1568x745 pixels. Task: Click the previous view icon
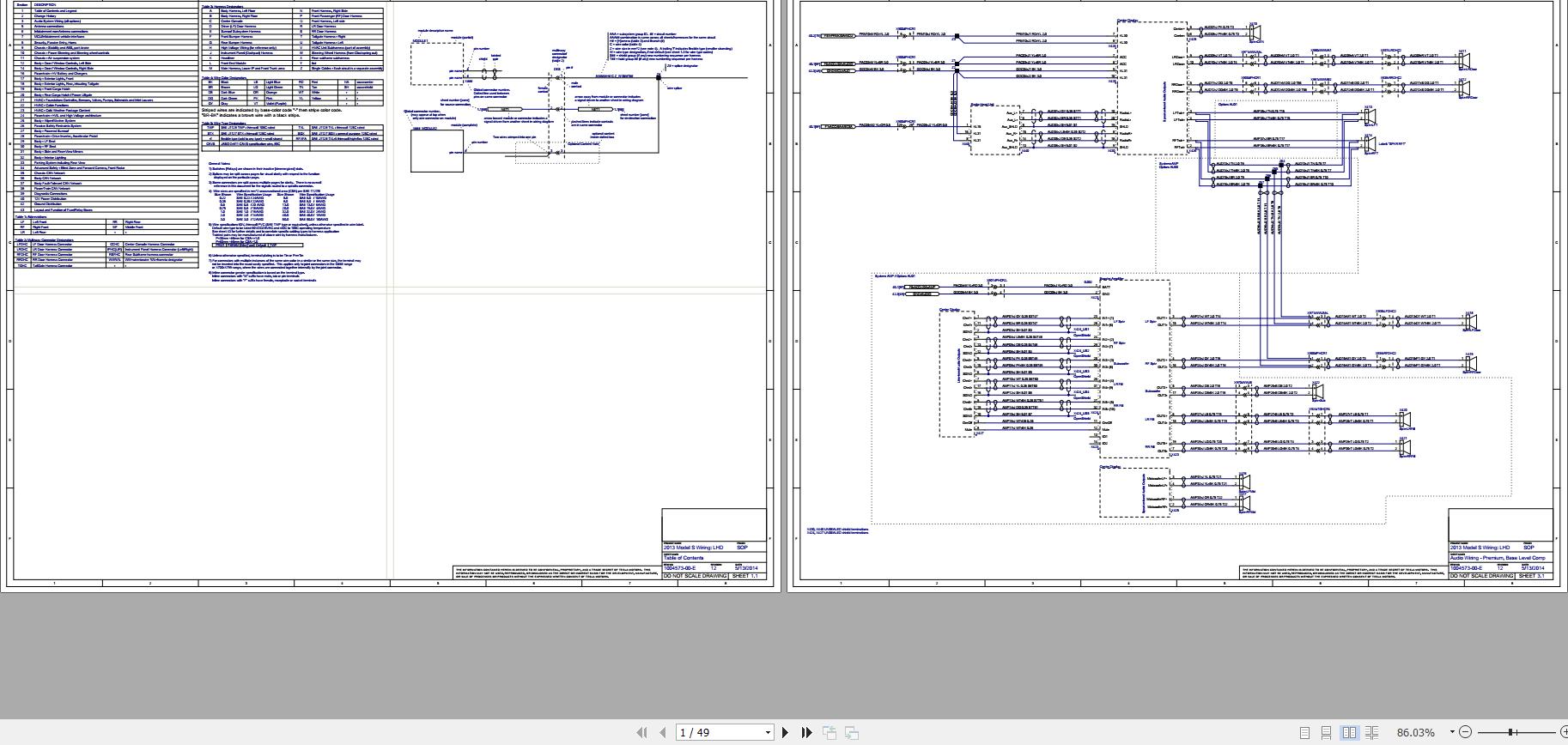coord(830,732)
